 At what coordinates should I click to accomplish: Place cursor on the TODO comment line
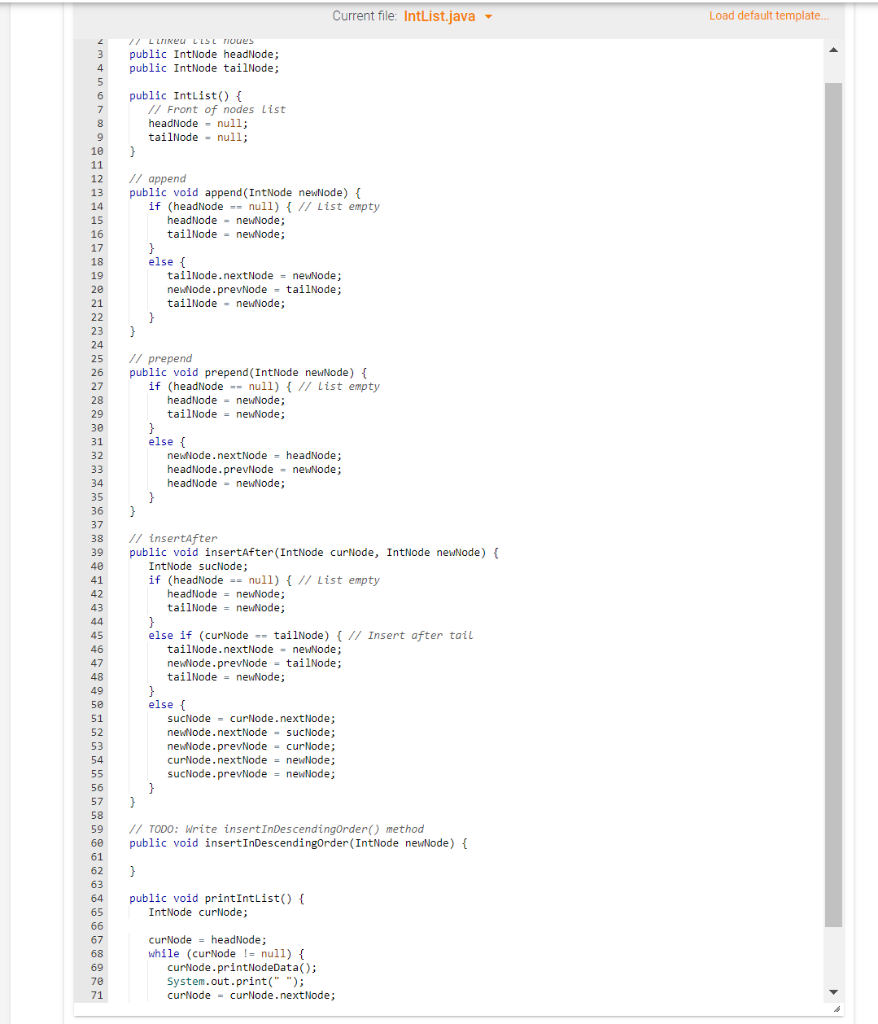click(x=275, y=828)
